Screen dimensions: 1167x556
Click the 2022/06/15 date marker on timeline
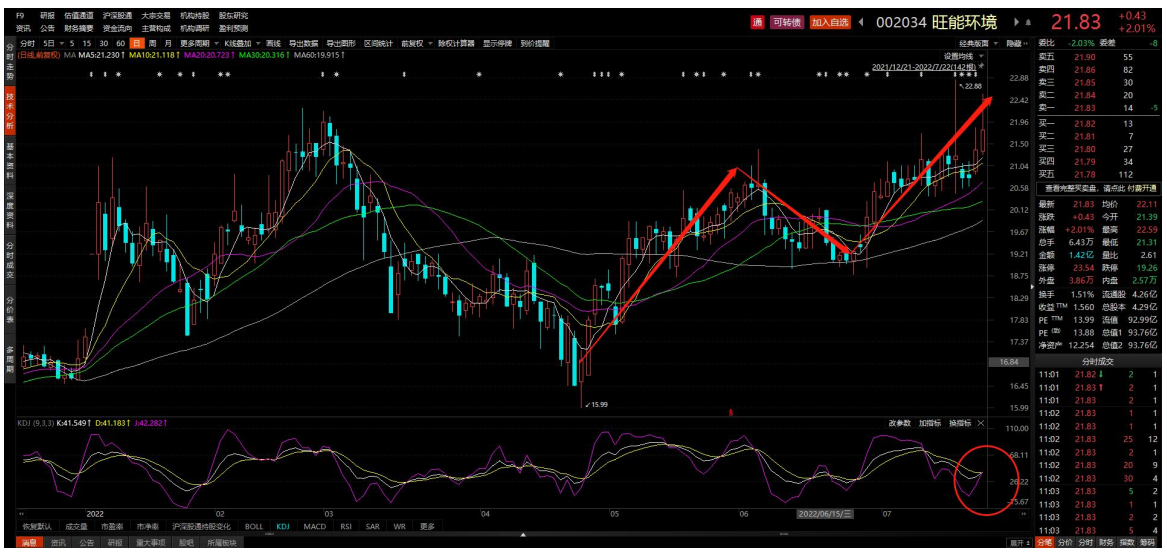(x=824, y=513)
